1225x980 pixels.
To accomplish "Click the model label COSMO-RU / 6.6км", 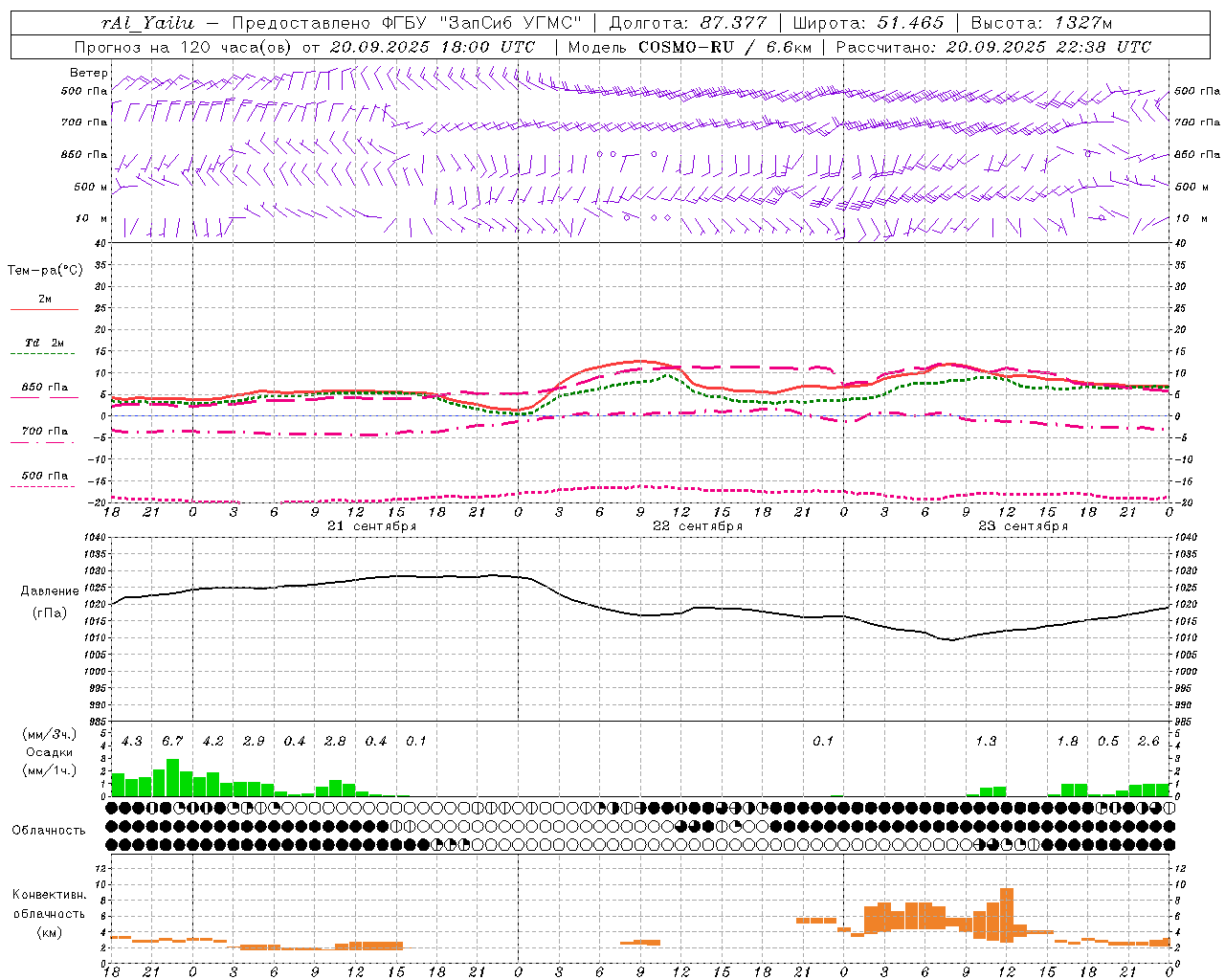I will click(x=726, y=47).
